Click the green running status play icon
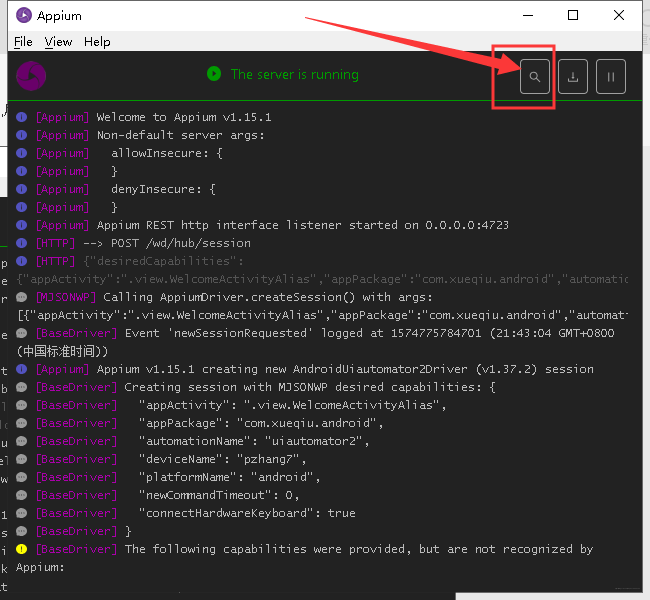Image resolution: width=650 pixels, height=600 pixels. tap(214, 74)
